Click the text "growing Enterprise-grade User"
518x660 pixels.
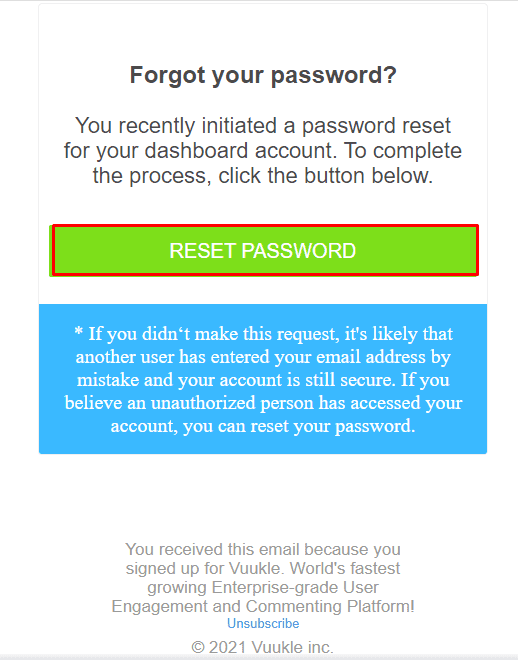tap(263, 587)
